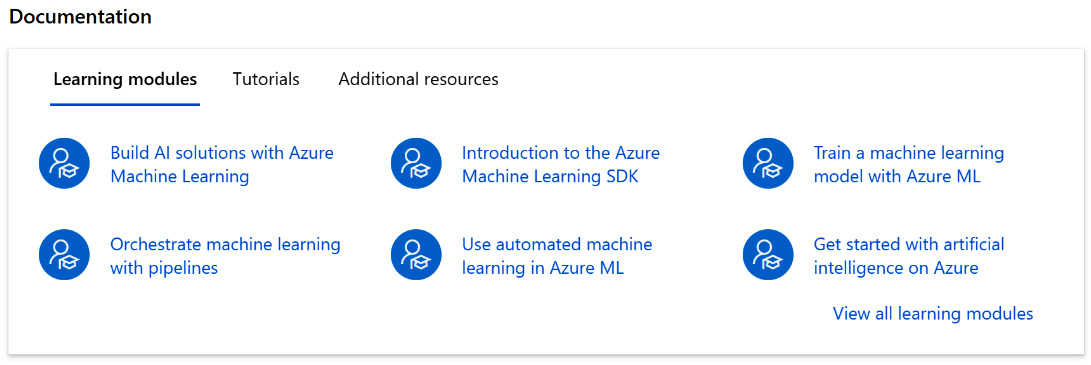The image size is (1091, 365).
Task: Click the Get started with artificial intelligence icon
Action: coord(768,255)
